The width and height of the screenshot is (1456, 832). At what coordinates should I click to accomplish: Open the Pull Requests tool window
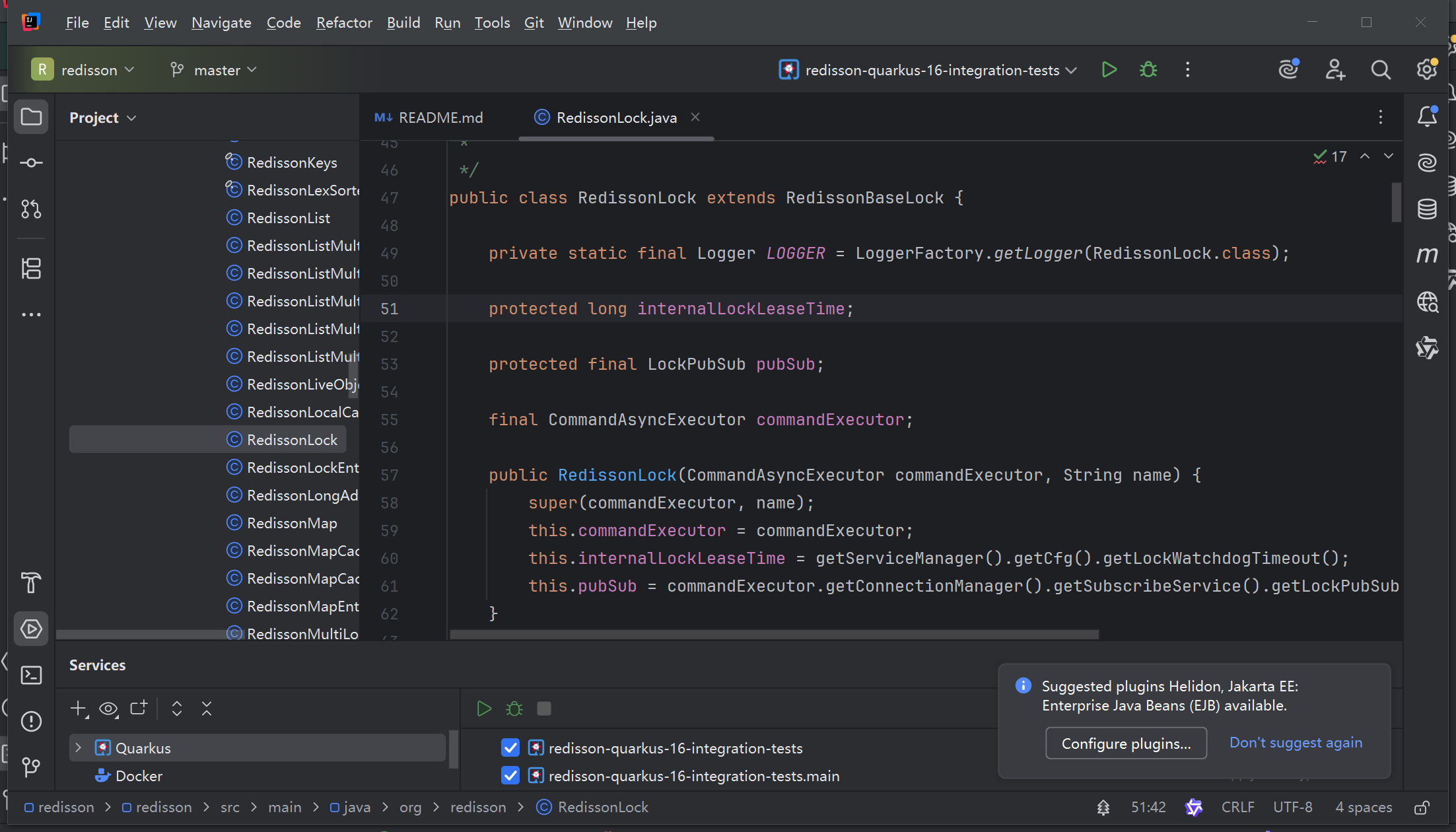pyautogui.click(x=31, y=209)
